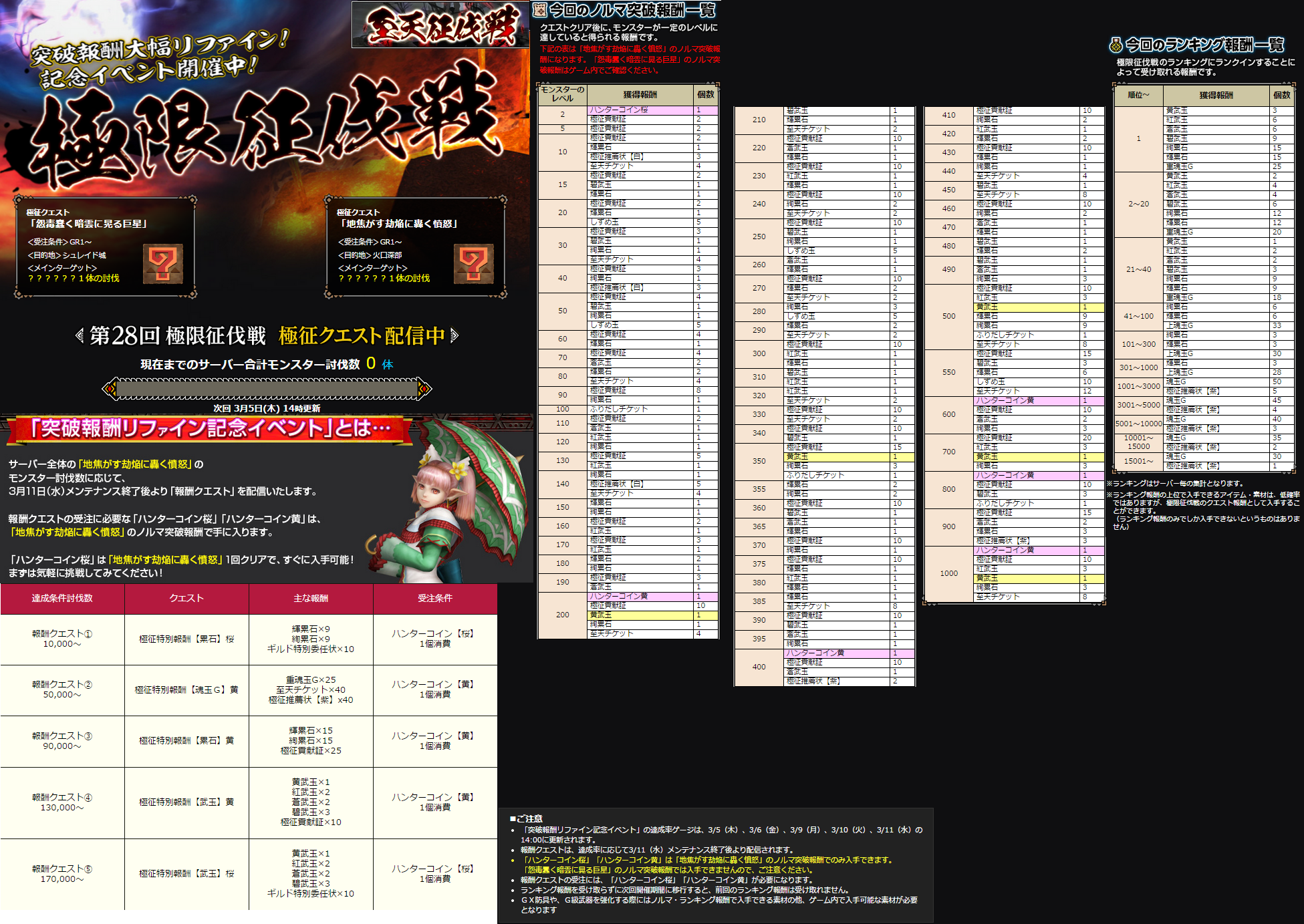The width and height of the screenshot is (1304, 924).
Task: Click the server monster kill progress gauge
Action: [267, 388]
